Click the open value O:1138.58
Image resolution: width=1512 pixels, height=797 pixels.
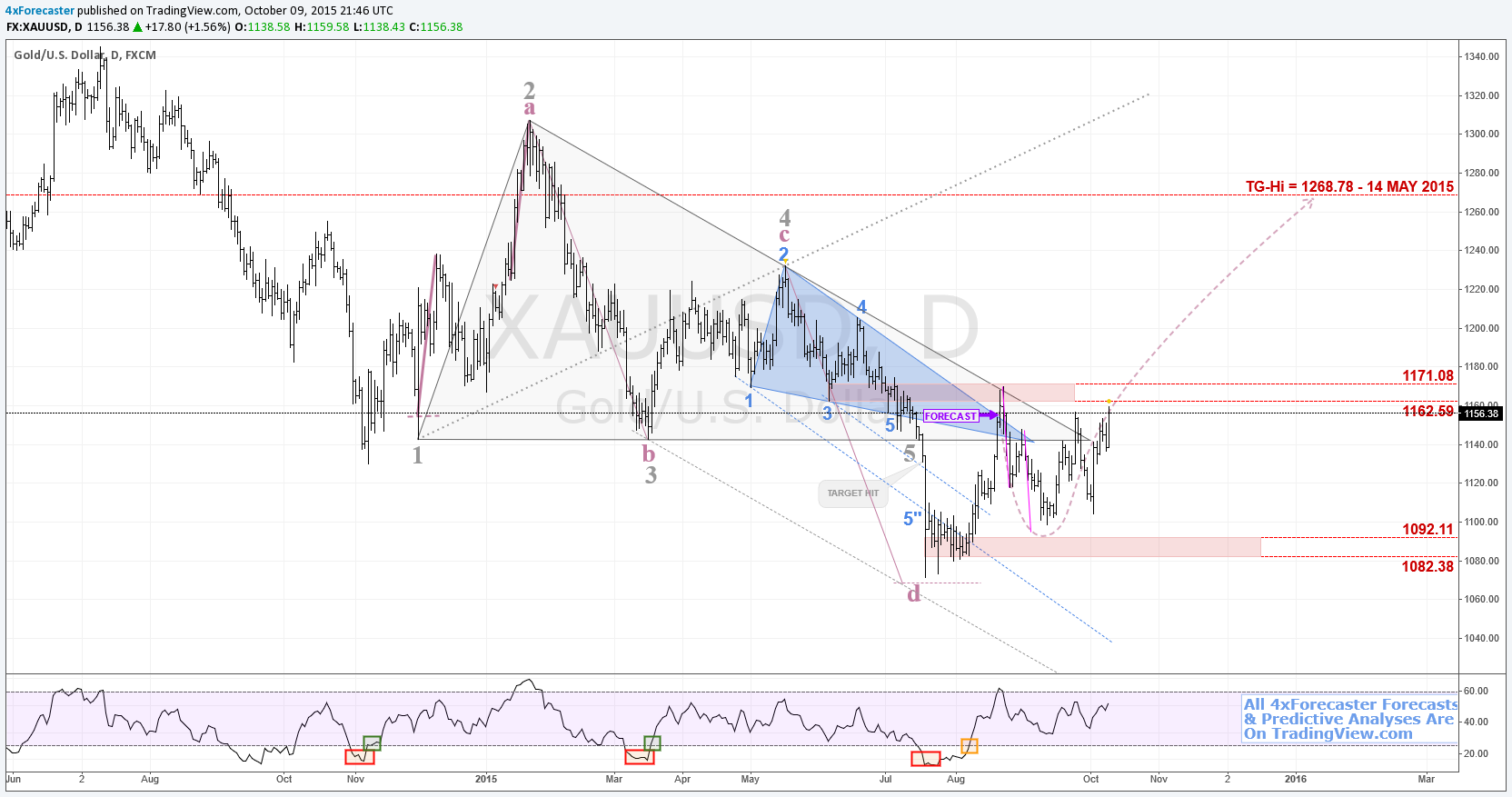[263, 27]
